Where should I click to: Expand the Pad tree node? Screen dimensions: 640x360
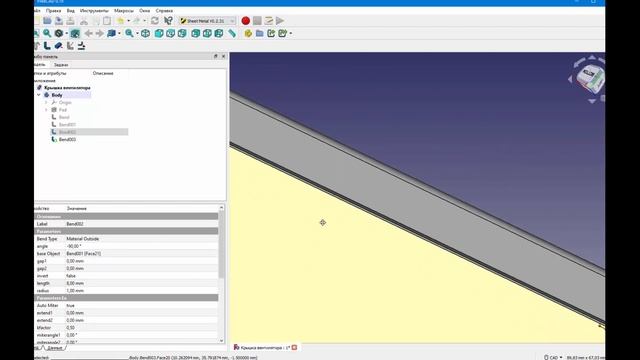coord(46,110)
